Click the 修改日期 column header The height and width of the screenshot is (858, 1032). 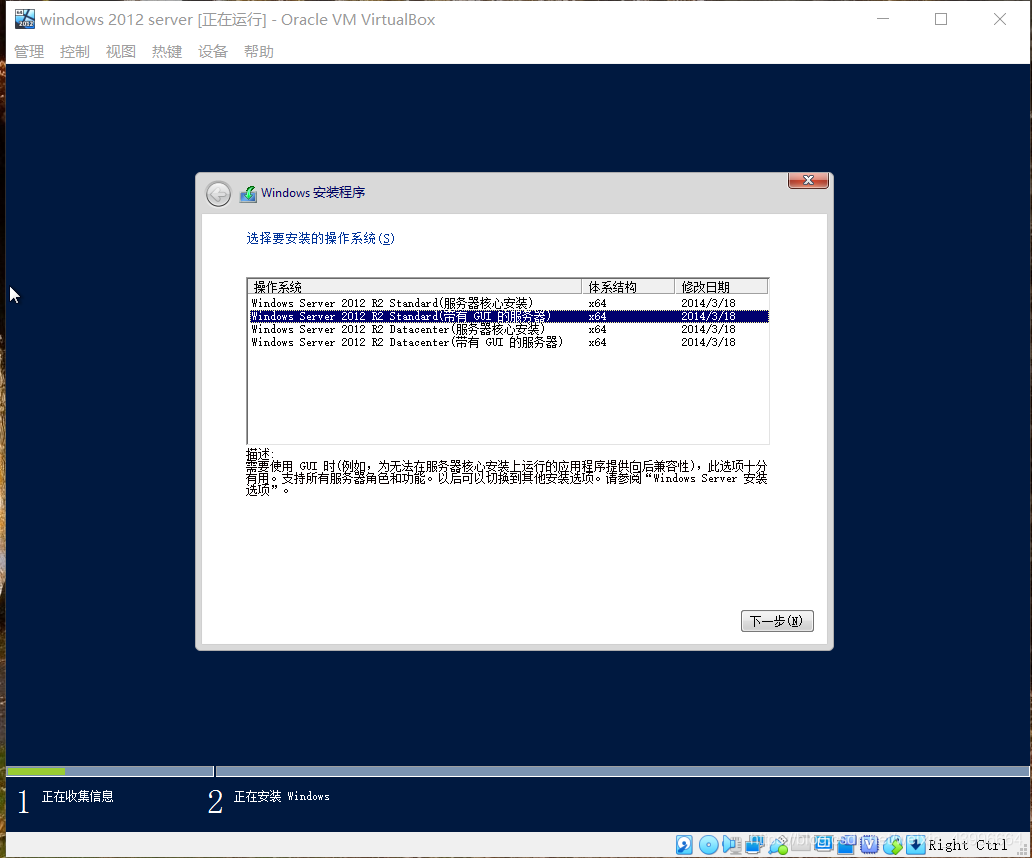click(x=721, y=287)
